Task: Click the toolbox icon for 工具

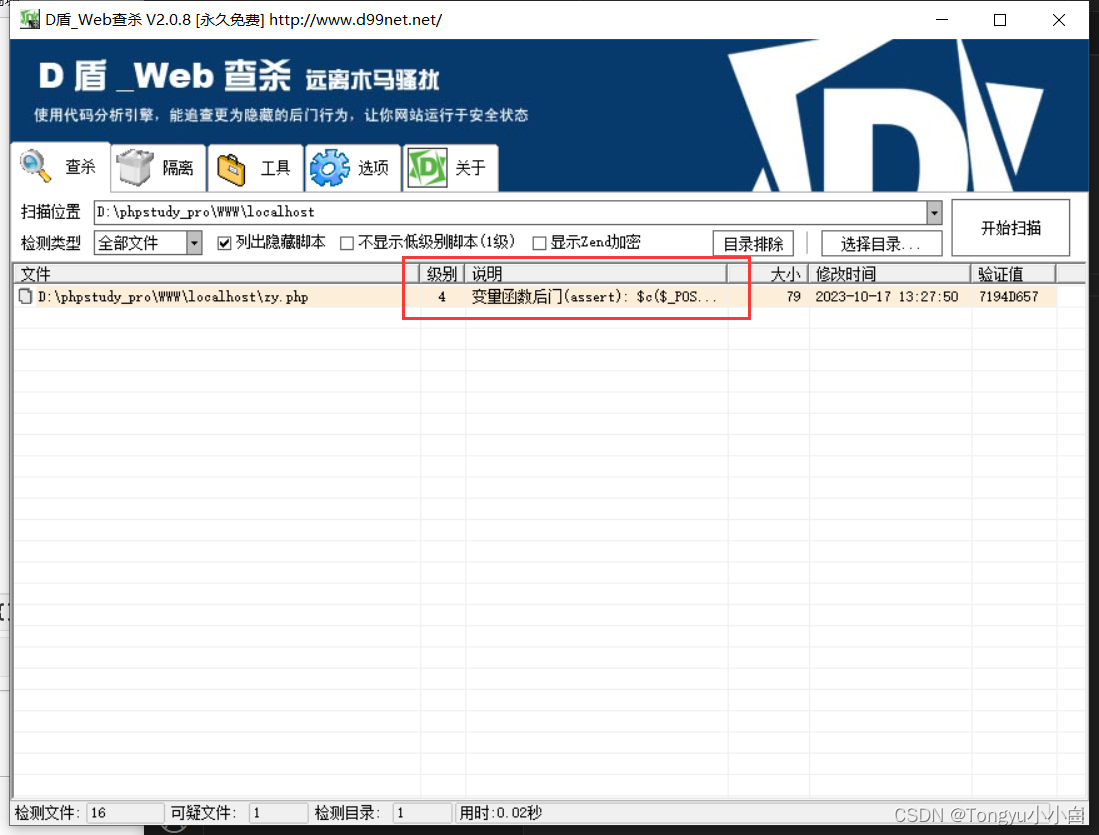Action: [231, 169]
